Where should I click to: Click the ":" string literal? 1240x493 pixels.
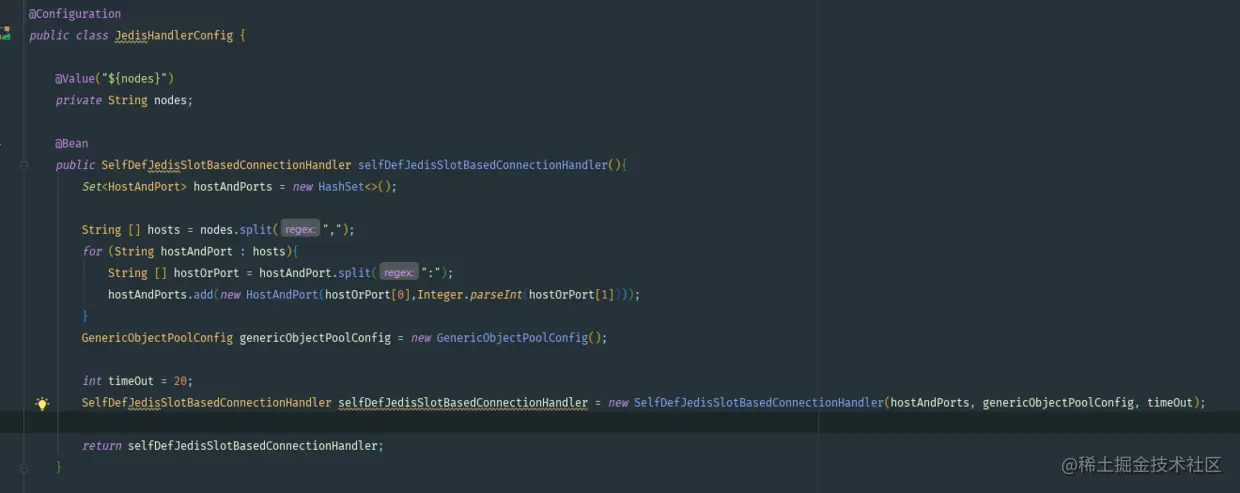click(430, 273)
